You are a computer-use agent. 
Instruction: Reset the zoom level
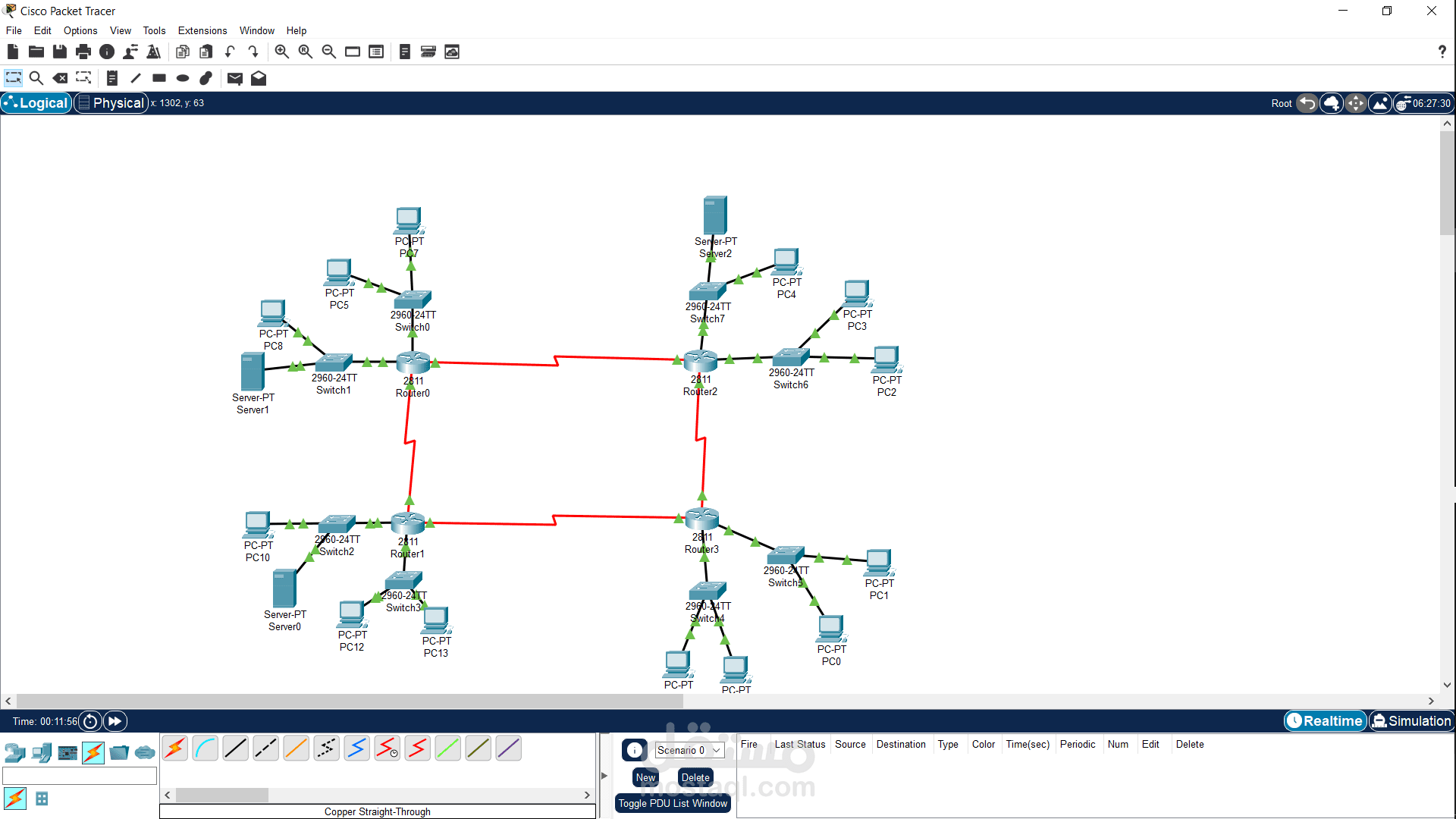(306, 52)
